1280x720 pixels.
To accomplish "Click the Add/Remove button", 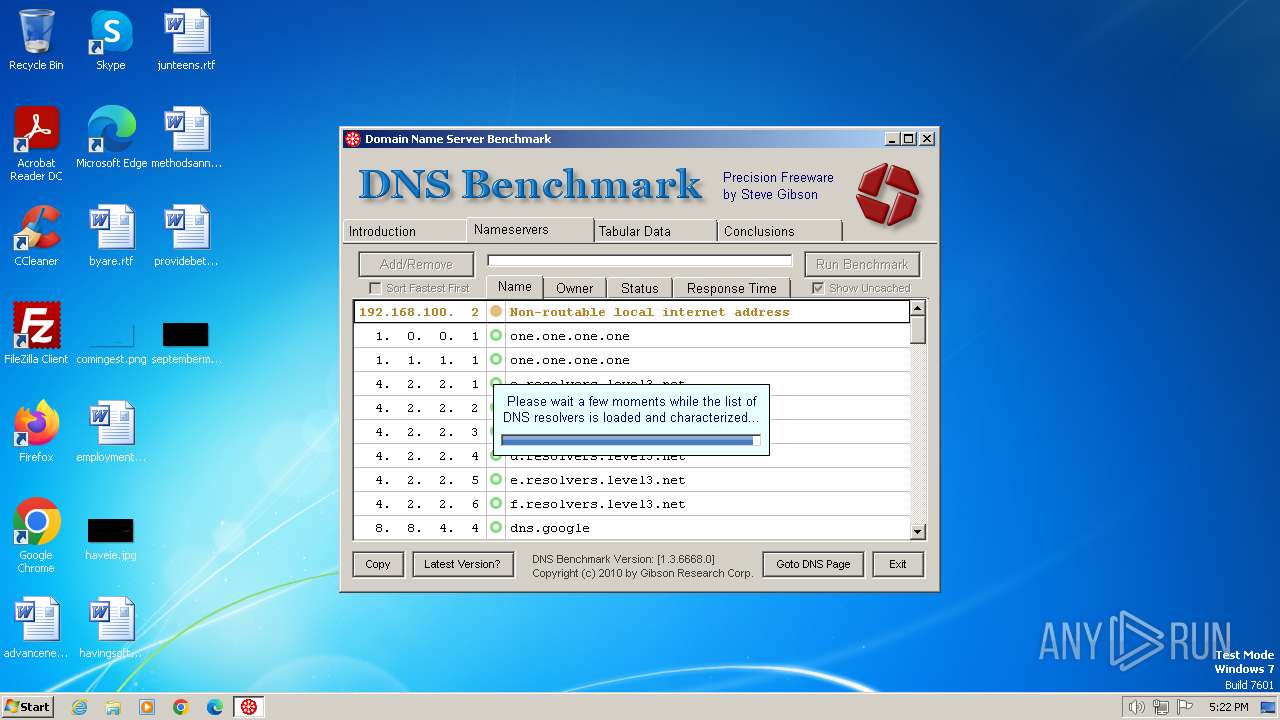I will tap(416, 264).
